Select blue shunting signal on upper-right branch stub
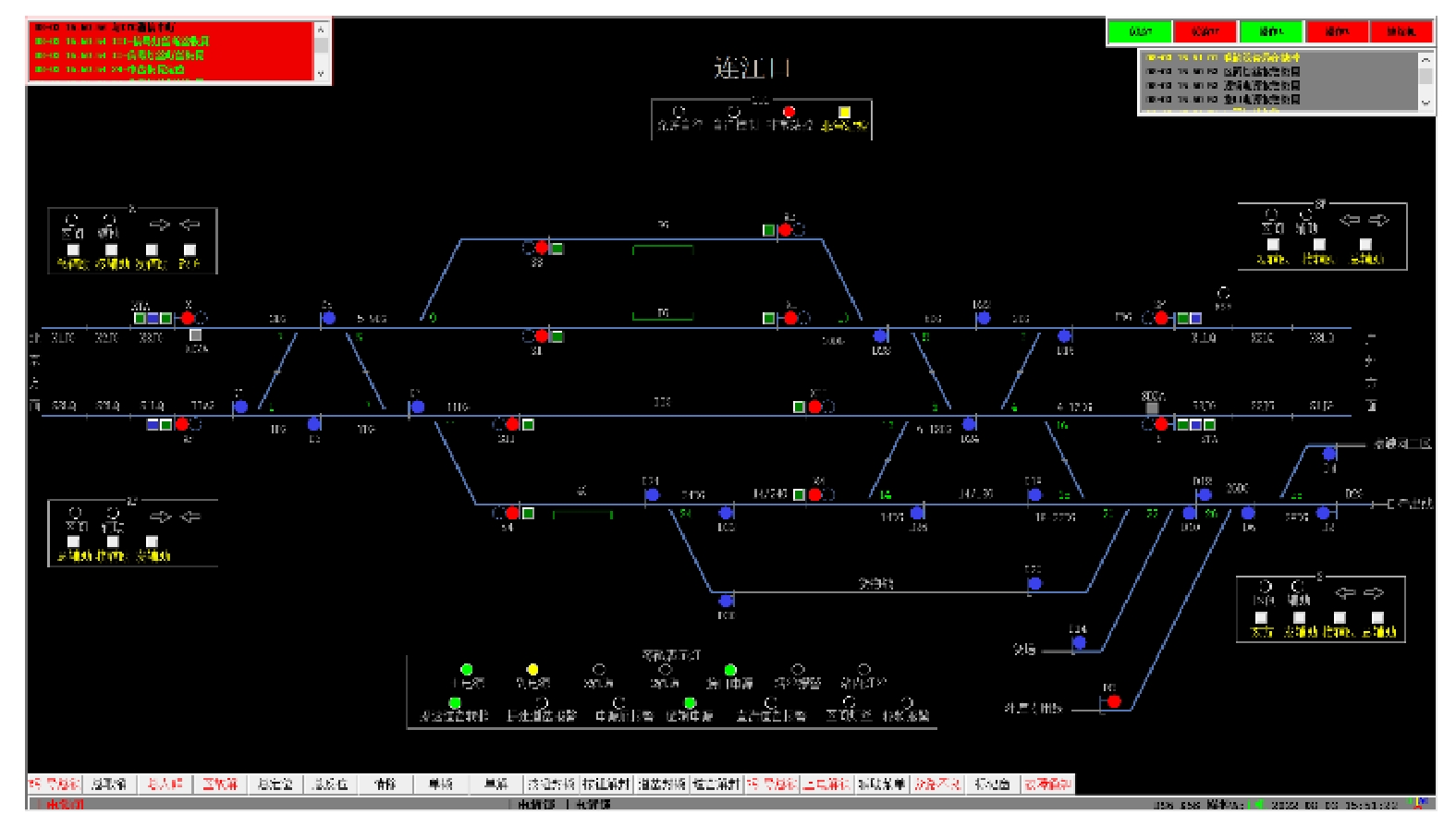Screen dimensions: 1456x827 (1329, 454)
